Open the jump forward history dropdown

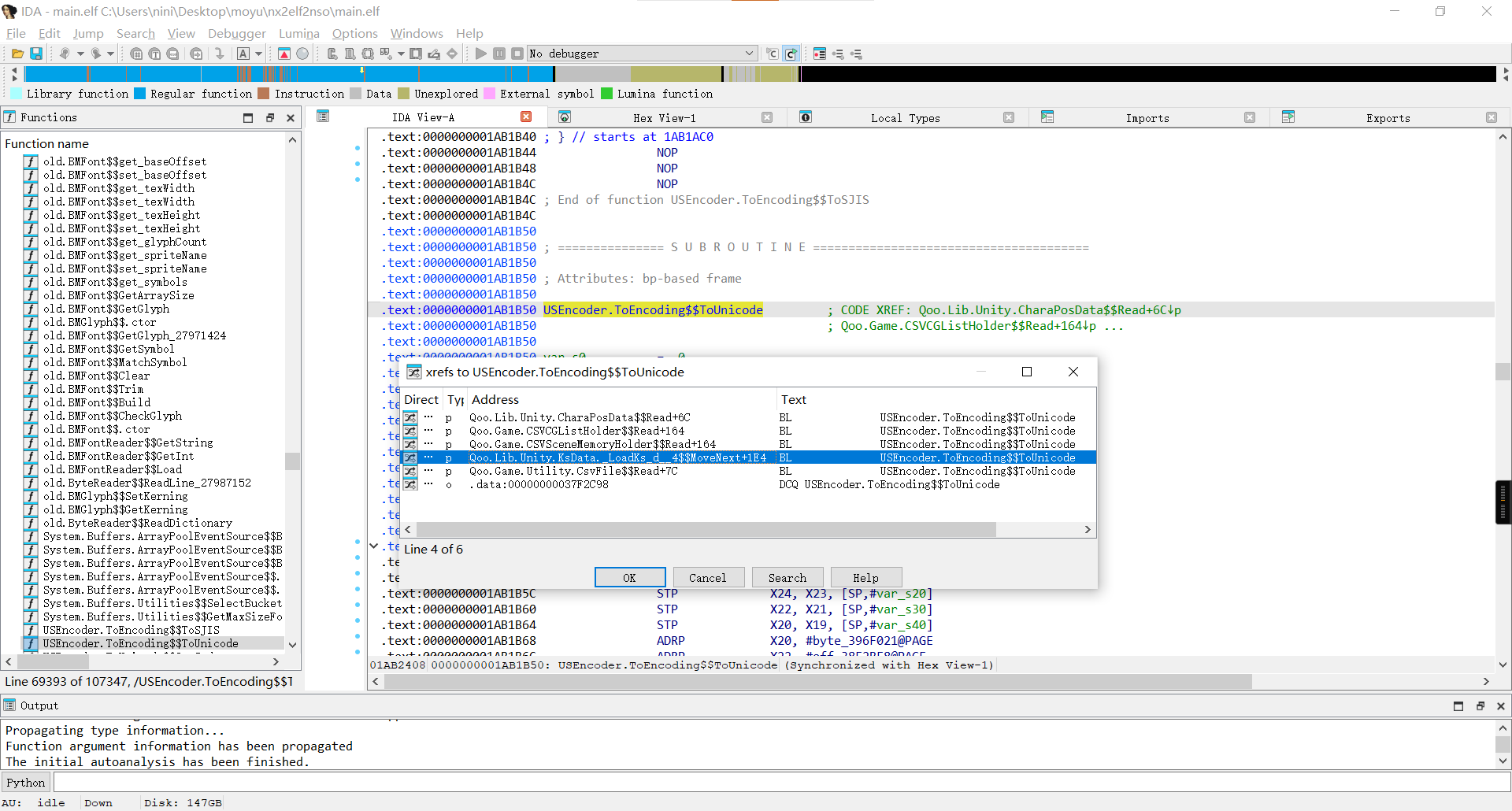click(x=110, y=54)
